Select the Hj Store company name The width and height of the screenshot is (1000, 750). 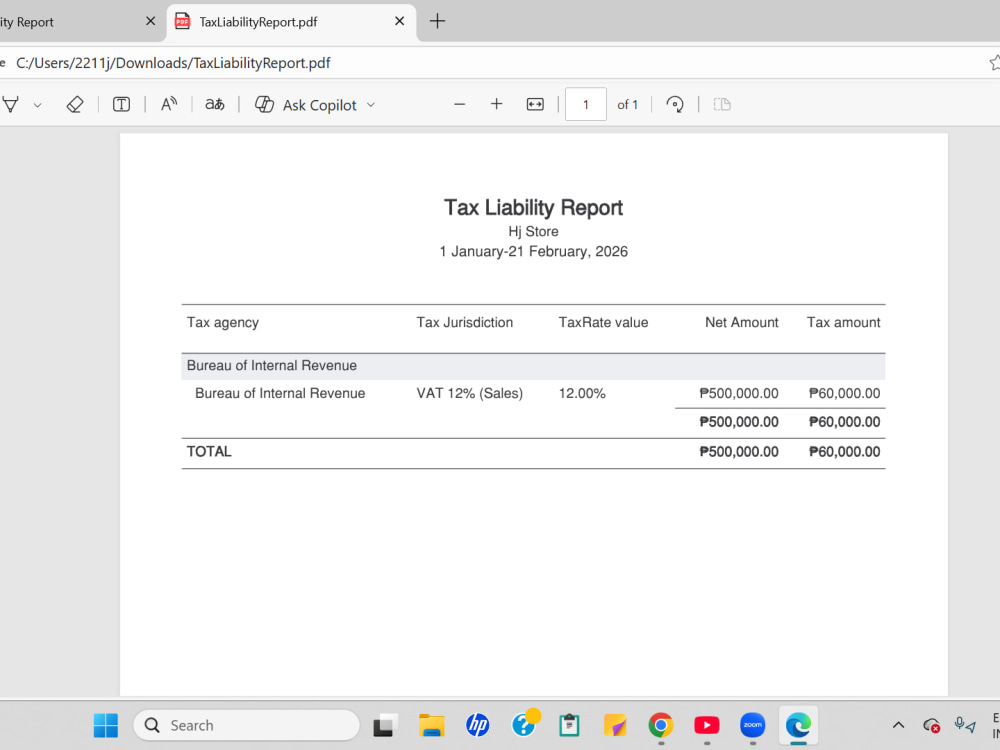click(x=533, y=232)
